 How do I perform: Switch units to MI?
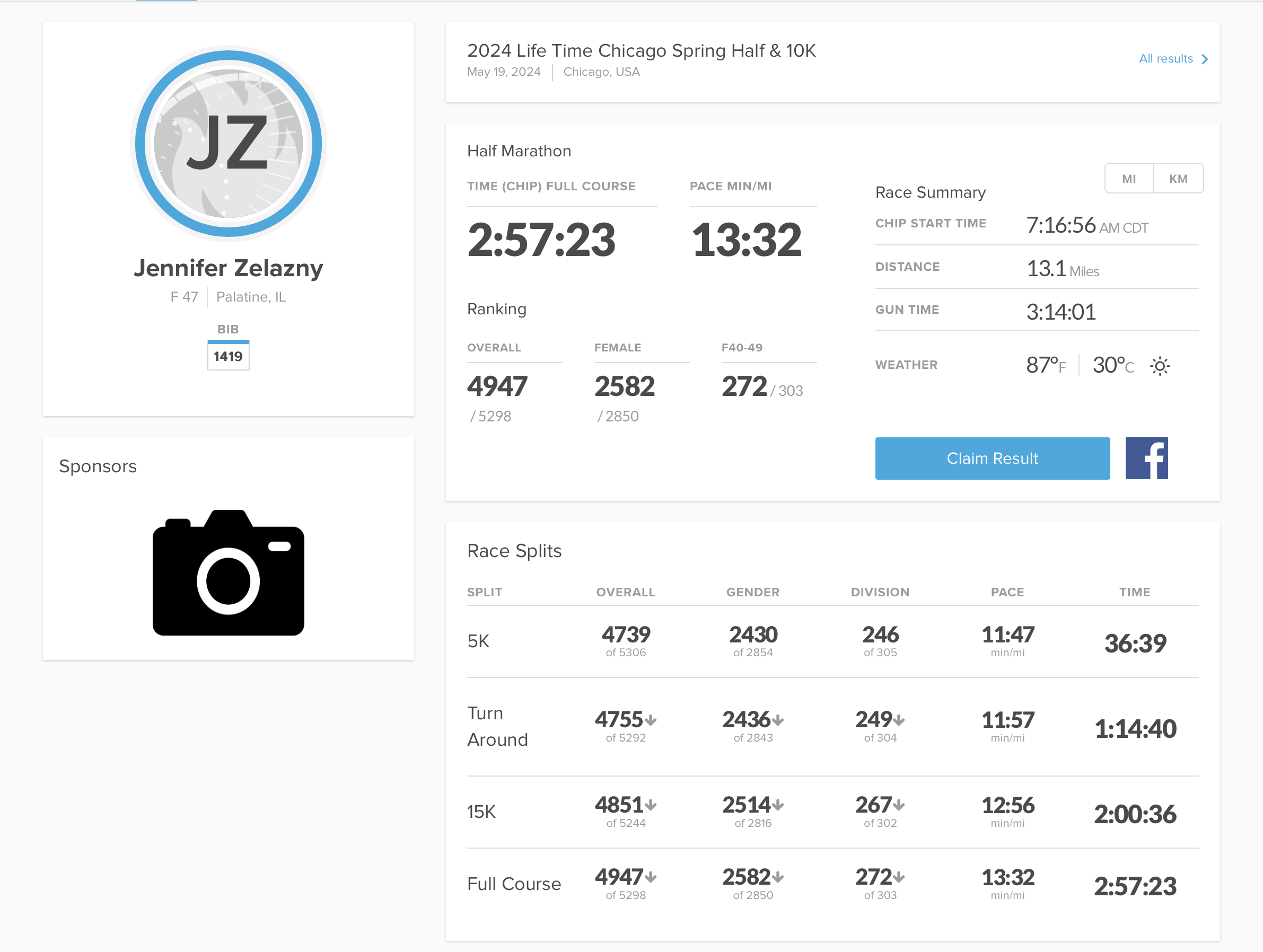point(1129,179)
